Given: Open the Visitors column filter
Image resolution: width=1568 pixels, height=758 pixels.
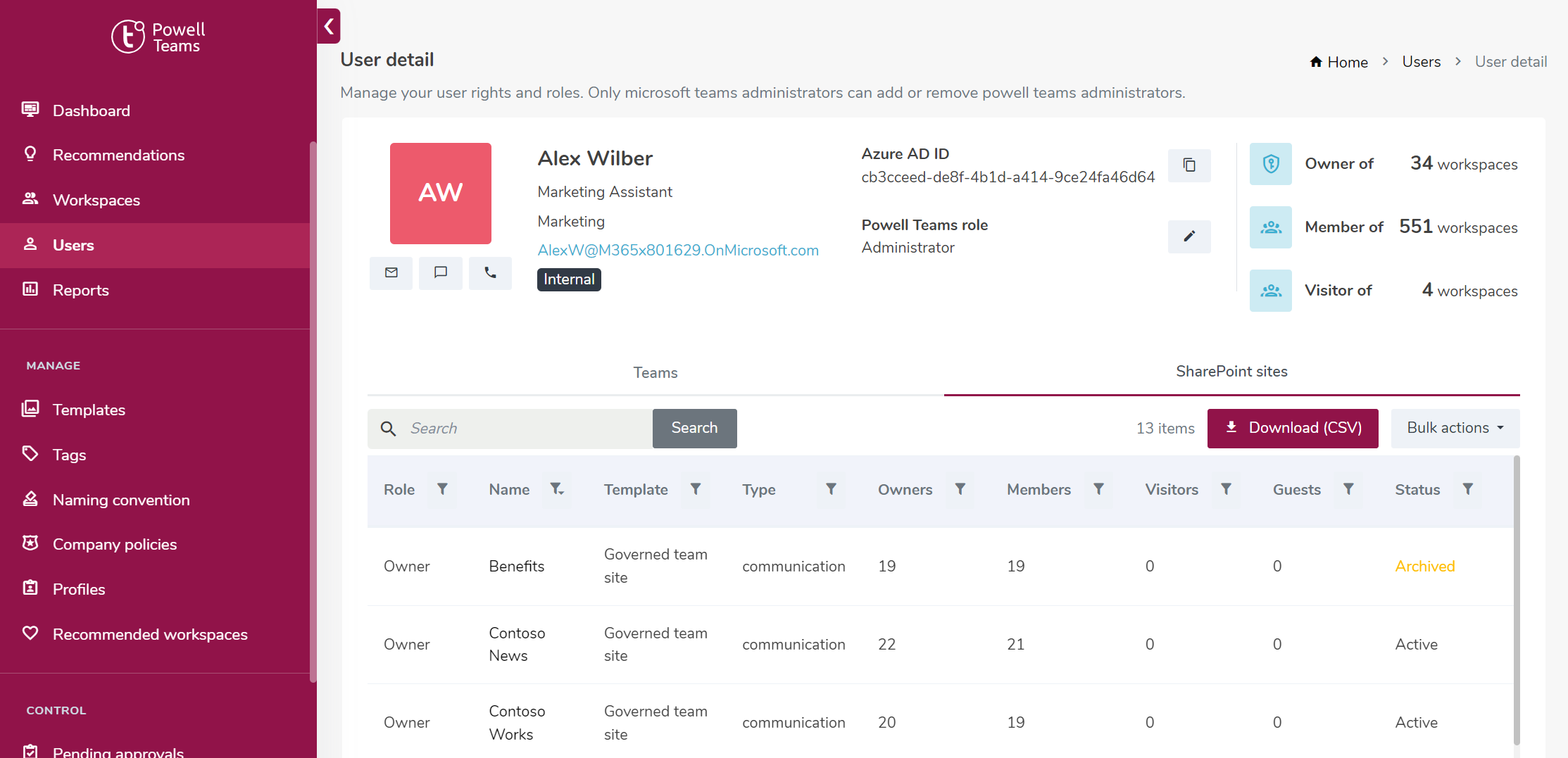Looking at the screenshot, I should (x=1226, y=489).
